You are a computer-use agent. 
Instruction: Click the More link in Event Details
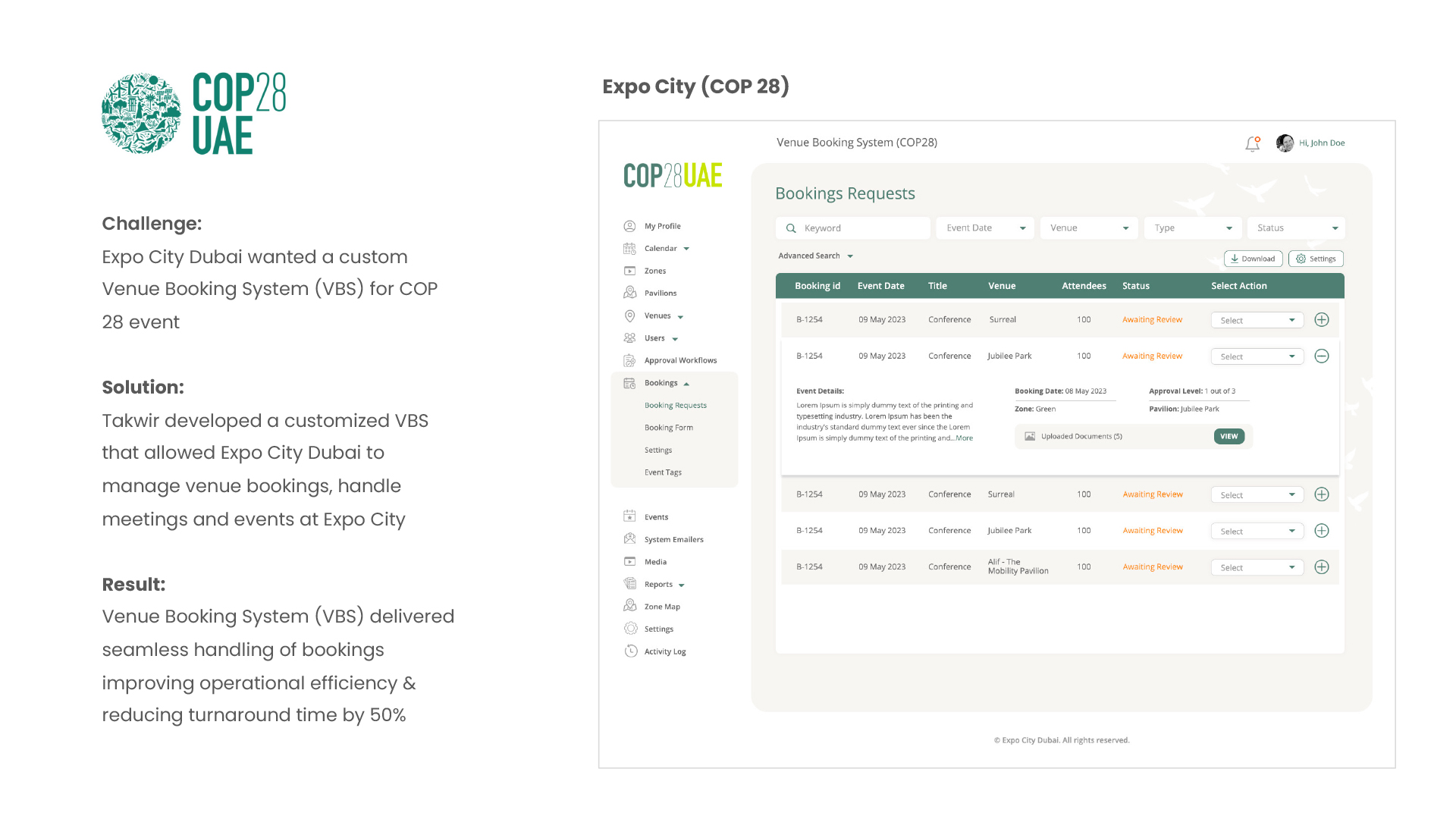click(964, 438)
